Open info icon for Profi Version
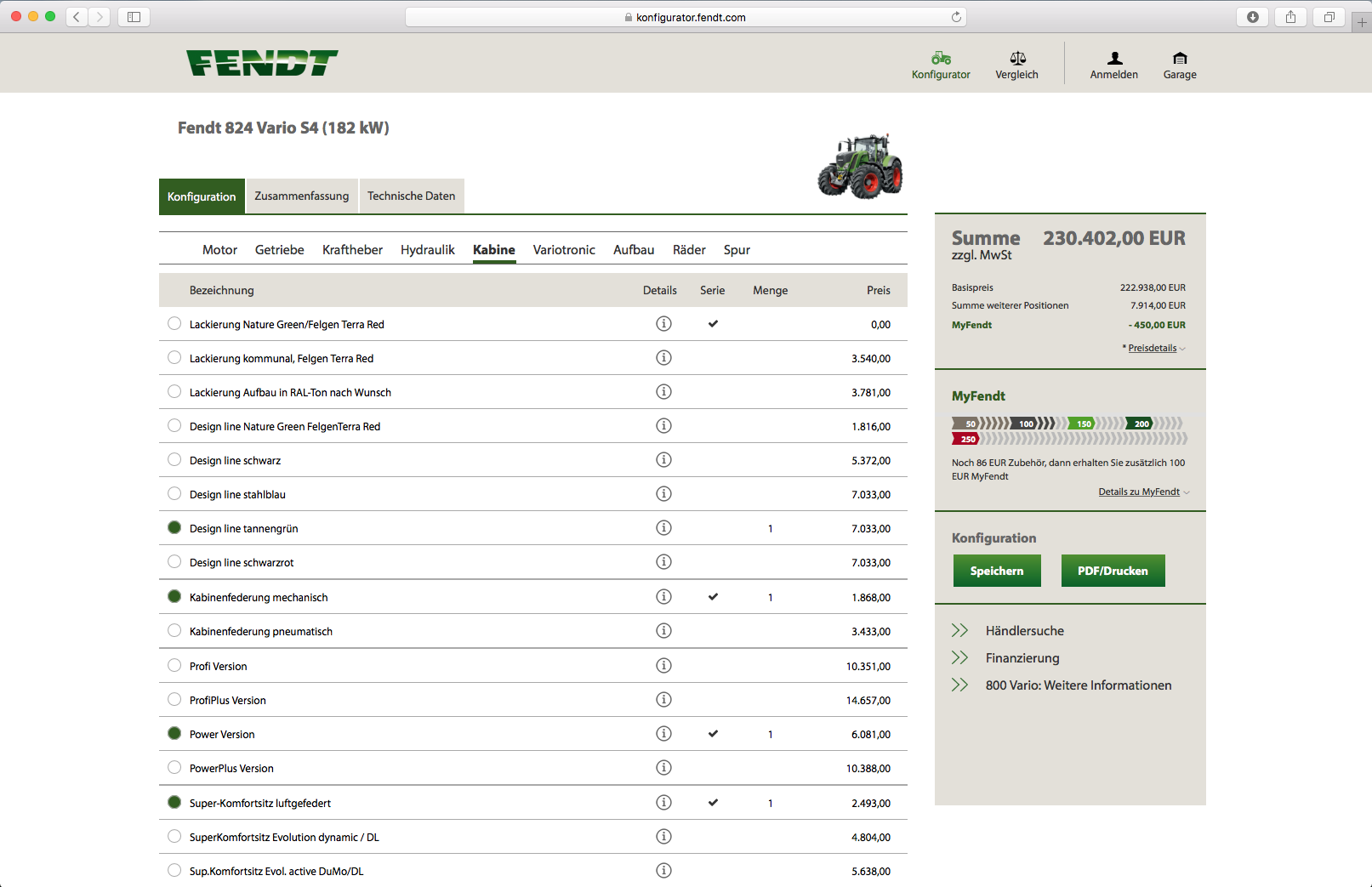The height and width of the screenshot is (887, 1372). [x=663, y=666]
